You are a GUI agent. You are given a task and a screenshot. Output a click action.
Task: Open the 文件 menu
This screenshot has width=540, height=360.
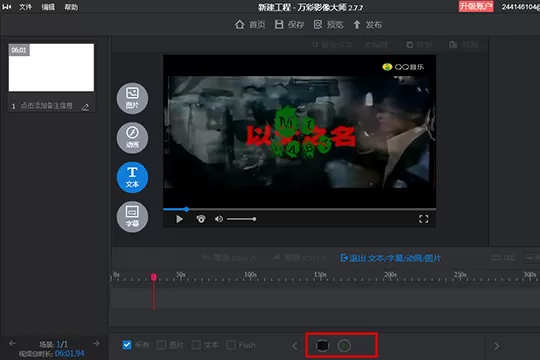[x=25, y=7]
